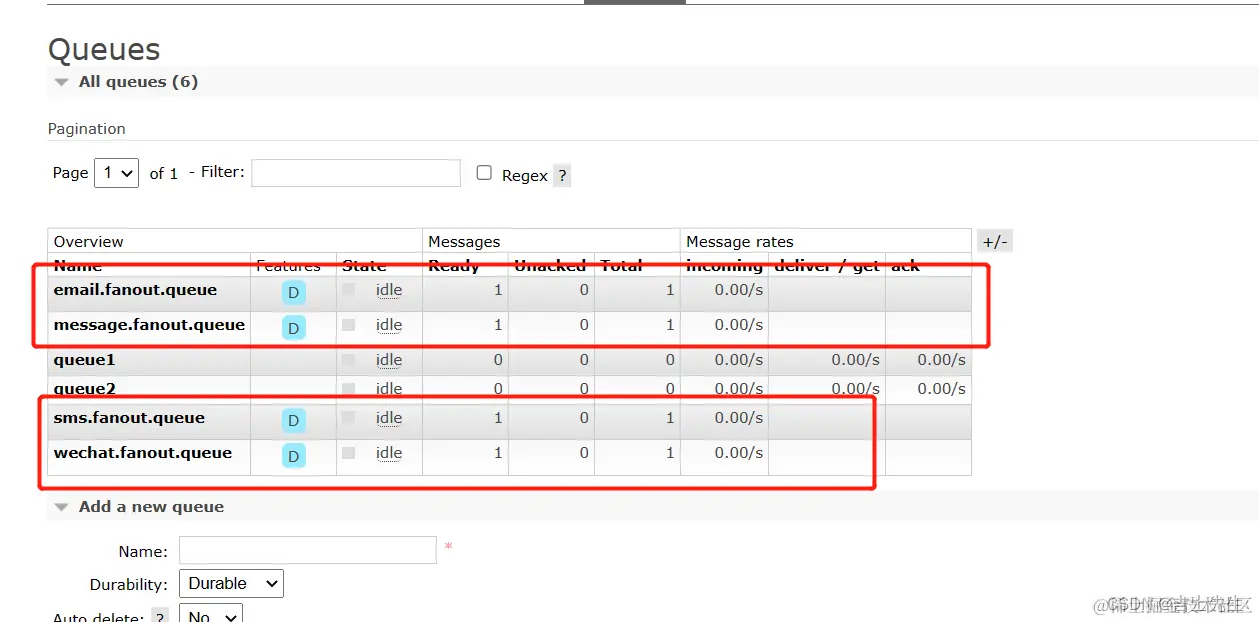Open the sms.fanout.queue link
Viewport: 1259px width, 622px height.
pyautogui.click(x=129, y=418)
